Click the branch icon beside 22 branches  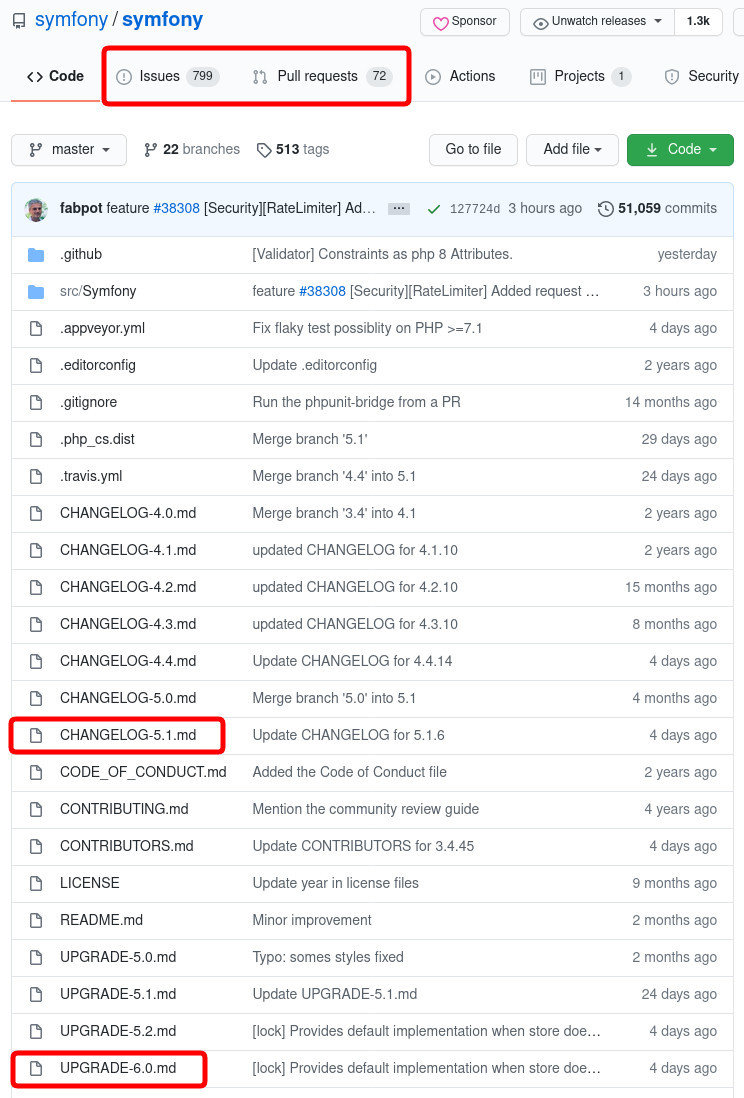click(151, 150)
